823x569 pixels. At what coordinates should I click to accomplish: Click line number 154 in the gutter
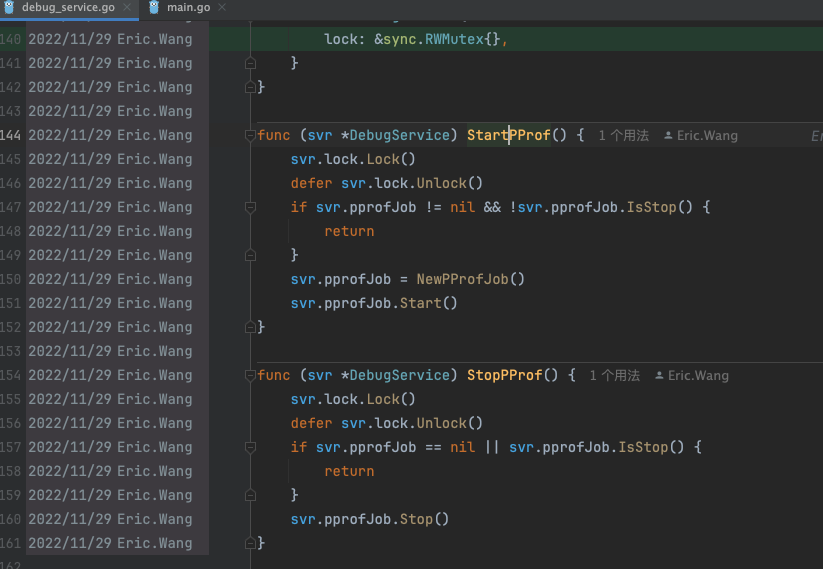[x=11, y=375]
